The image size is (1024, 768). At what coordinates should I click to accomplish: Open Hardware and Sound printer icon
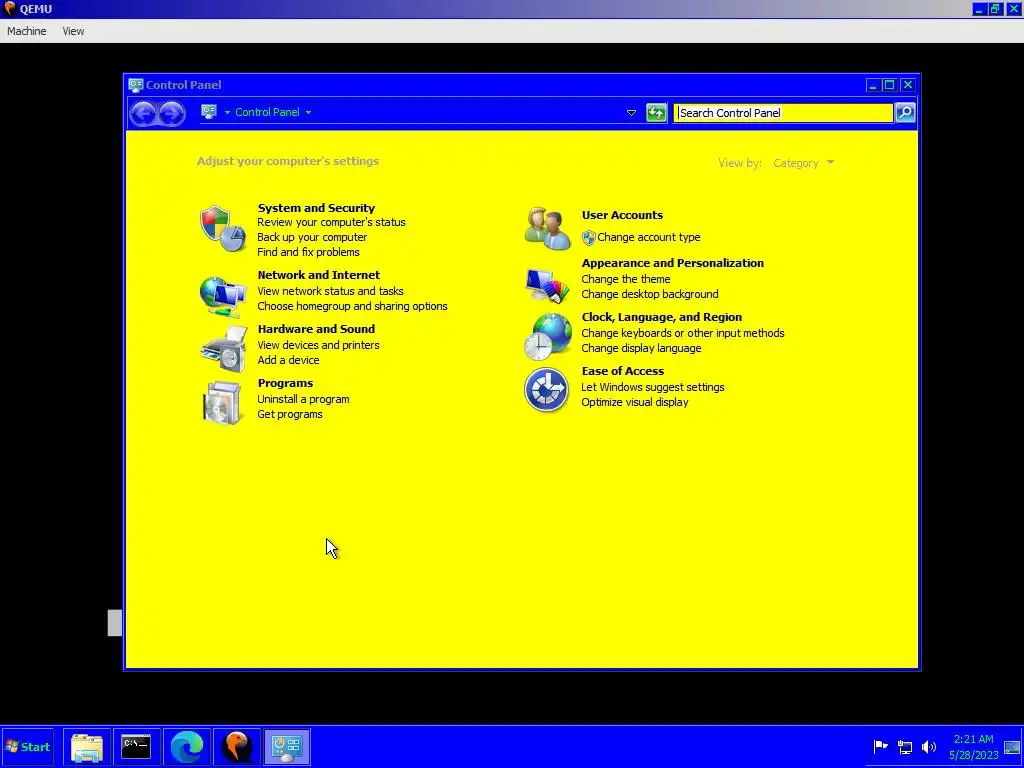[224, 349]
